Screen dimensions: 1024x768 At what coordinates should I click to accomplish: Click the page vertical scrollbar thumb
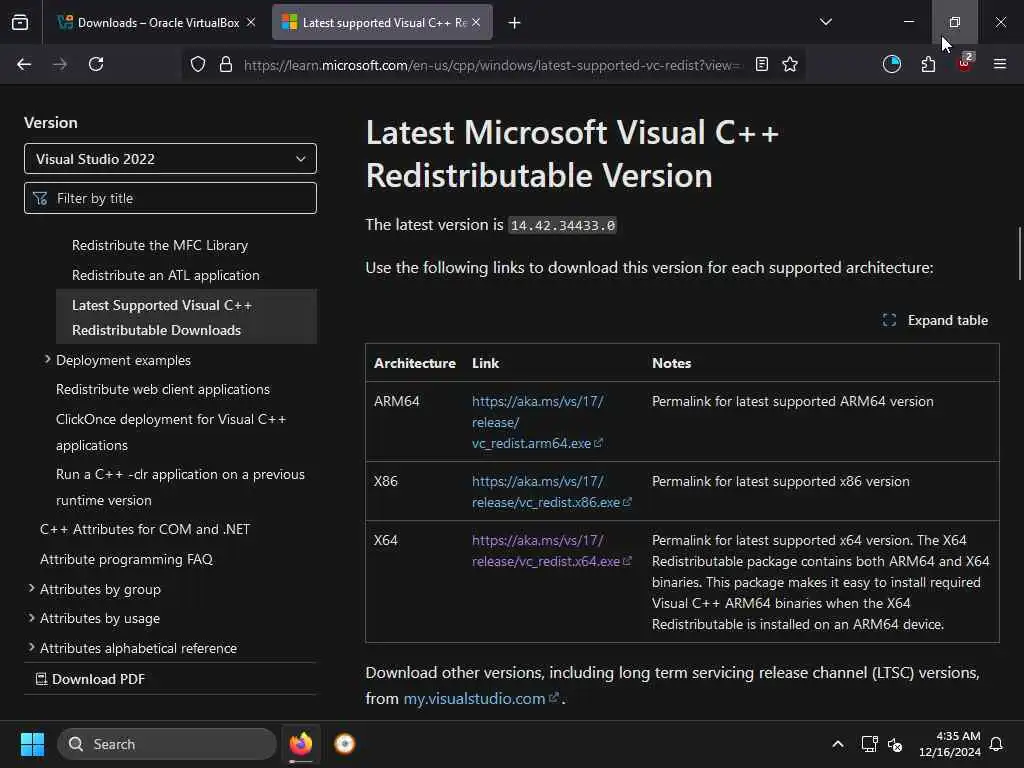point(1019,253)
